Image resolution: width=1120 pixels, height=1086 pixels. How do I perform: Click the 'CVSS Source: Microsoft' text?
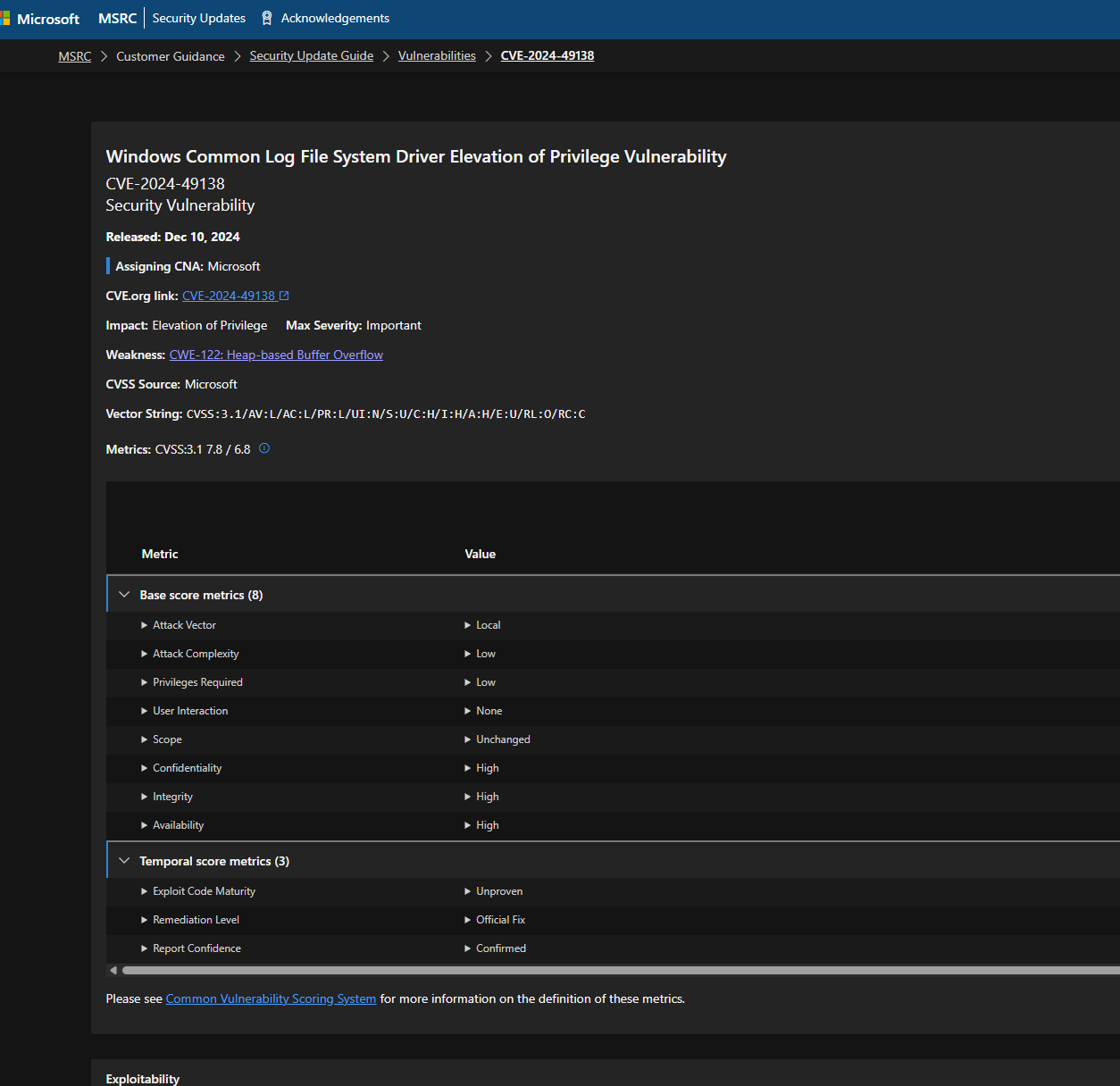(x=171, y=384)
